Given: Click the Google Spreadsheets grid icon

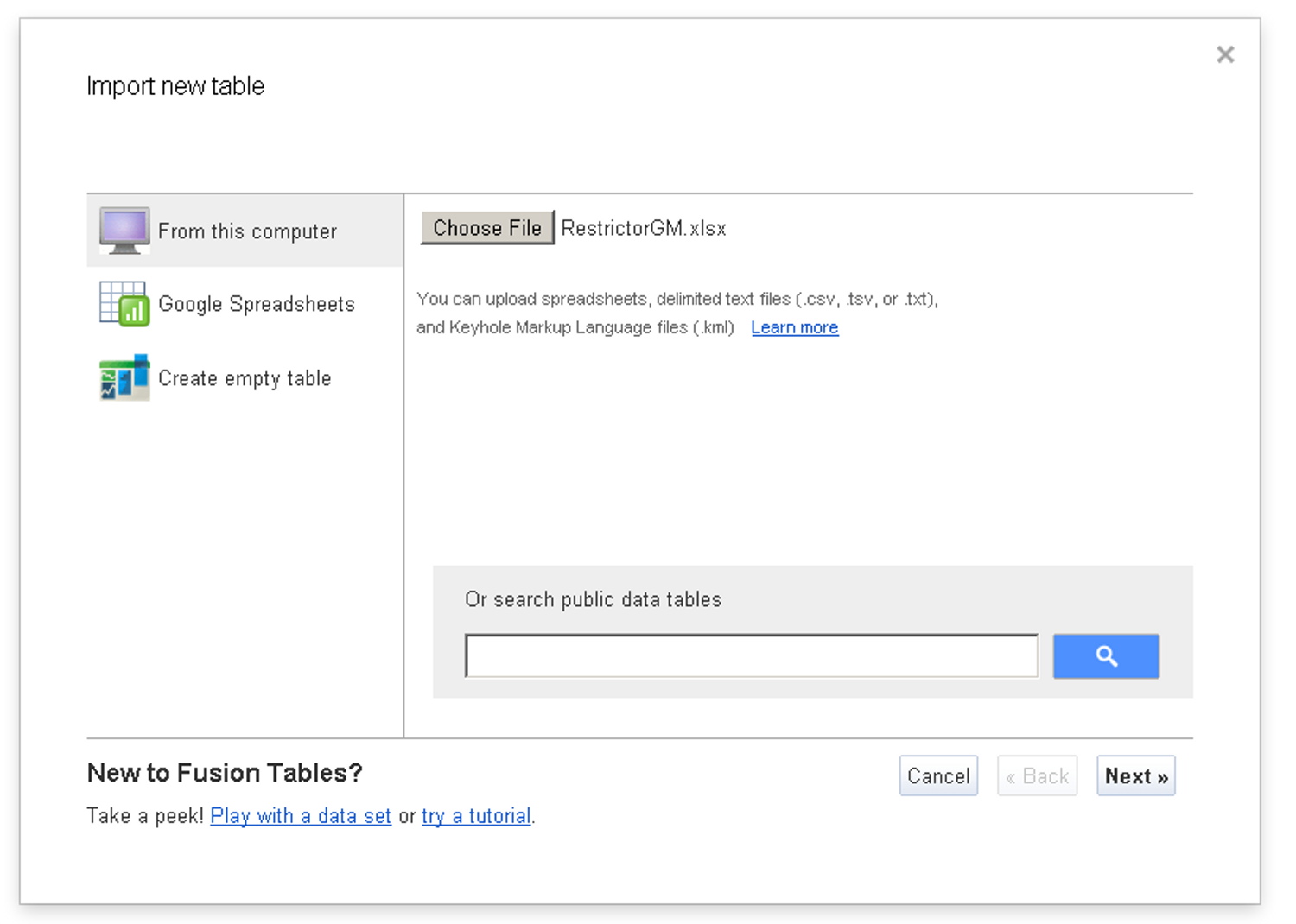Looking at the screenshot, I should [x=124, y=304].
